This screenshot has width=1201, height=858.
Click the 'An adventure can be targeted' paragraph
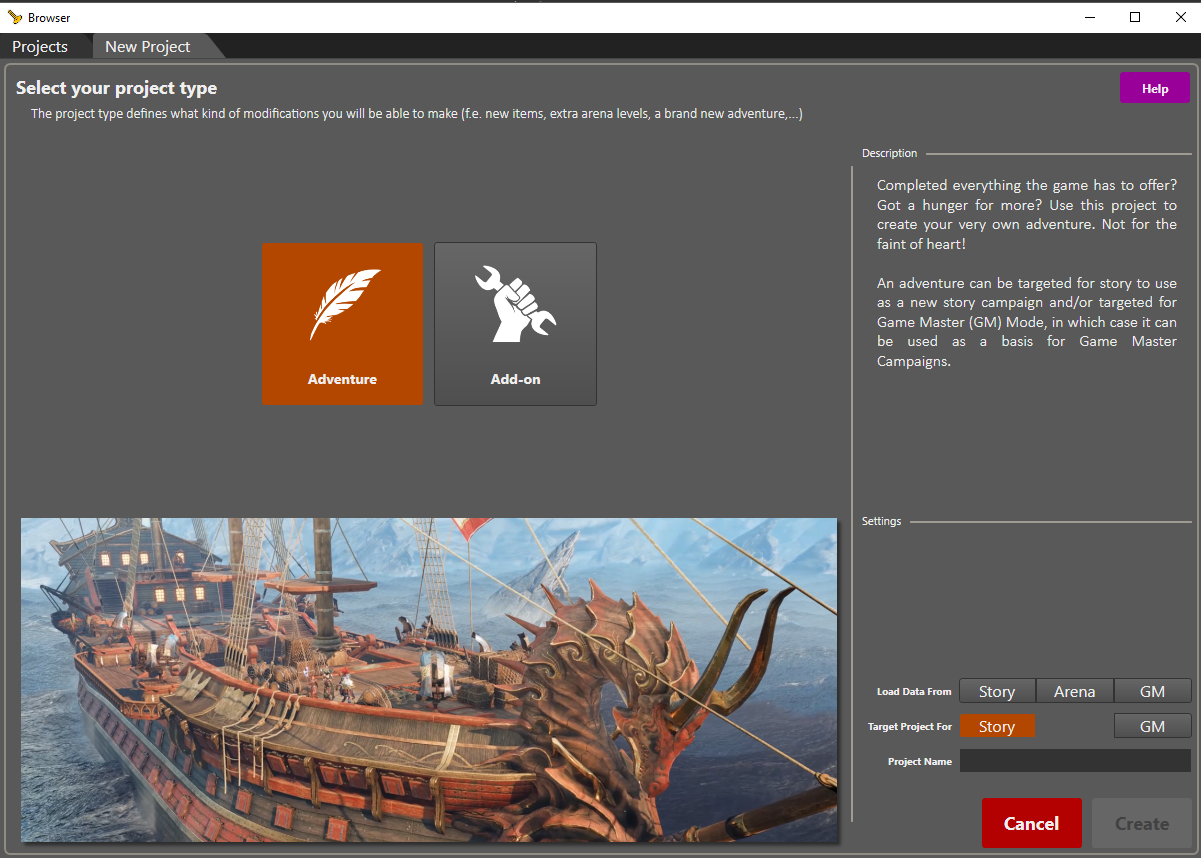1027,322
